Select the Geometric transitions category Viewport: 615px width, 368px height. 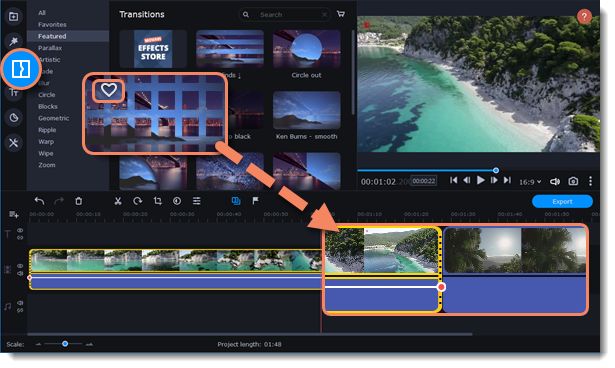54,118
